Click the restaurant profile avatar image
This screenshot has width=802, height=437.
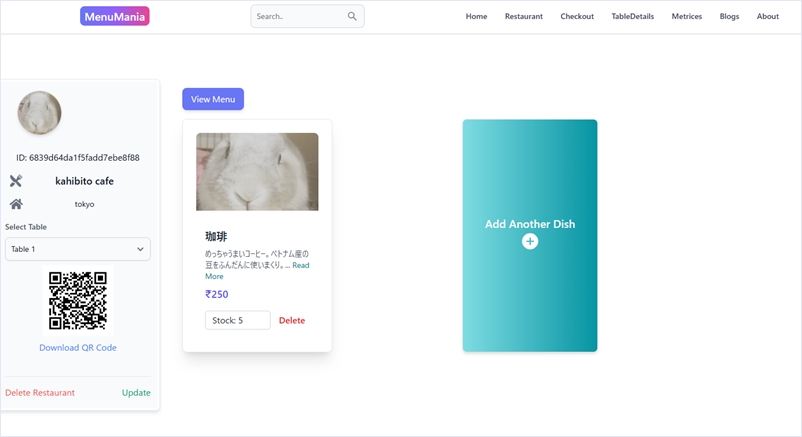tap(40, 113)
